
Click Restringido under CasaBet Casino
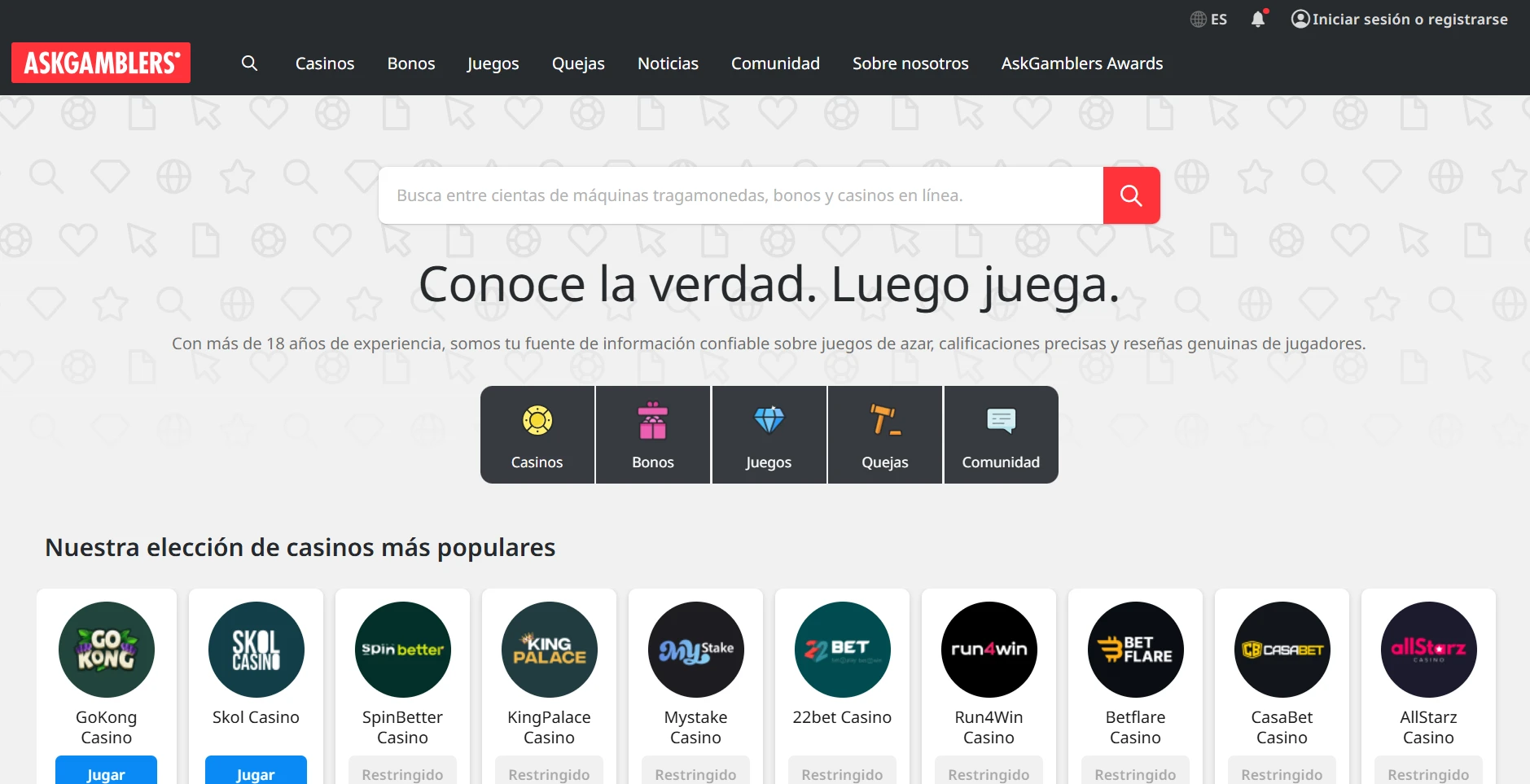[1282, 772]
